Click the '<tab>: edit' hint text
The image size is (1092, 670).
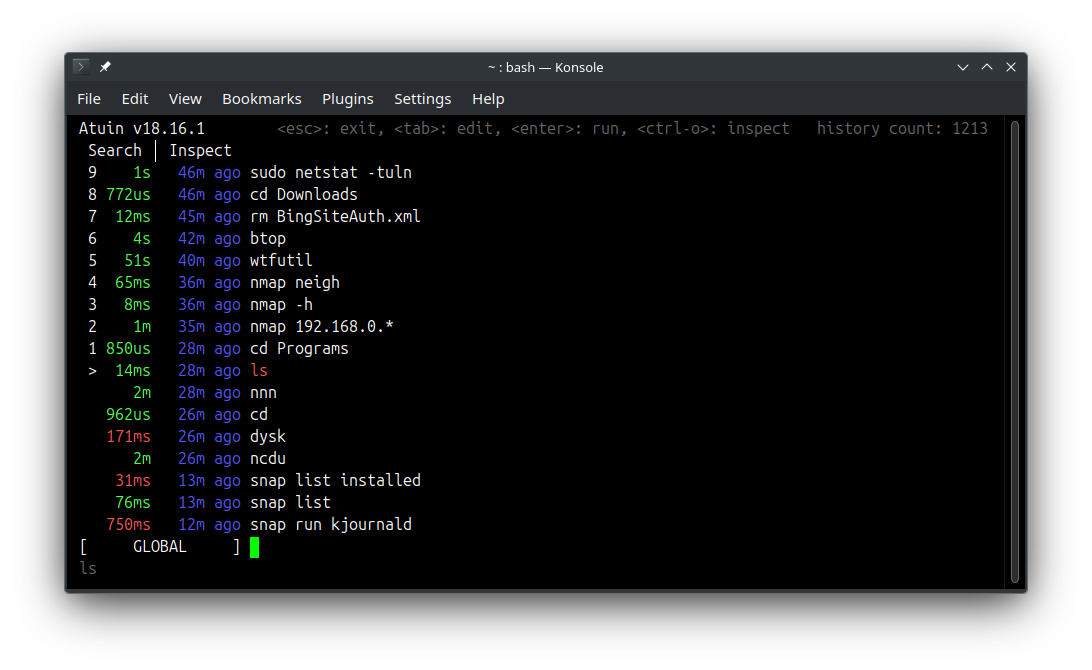pyautogui.click(x=447, y=129)
